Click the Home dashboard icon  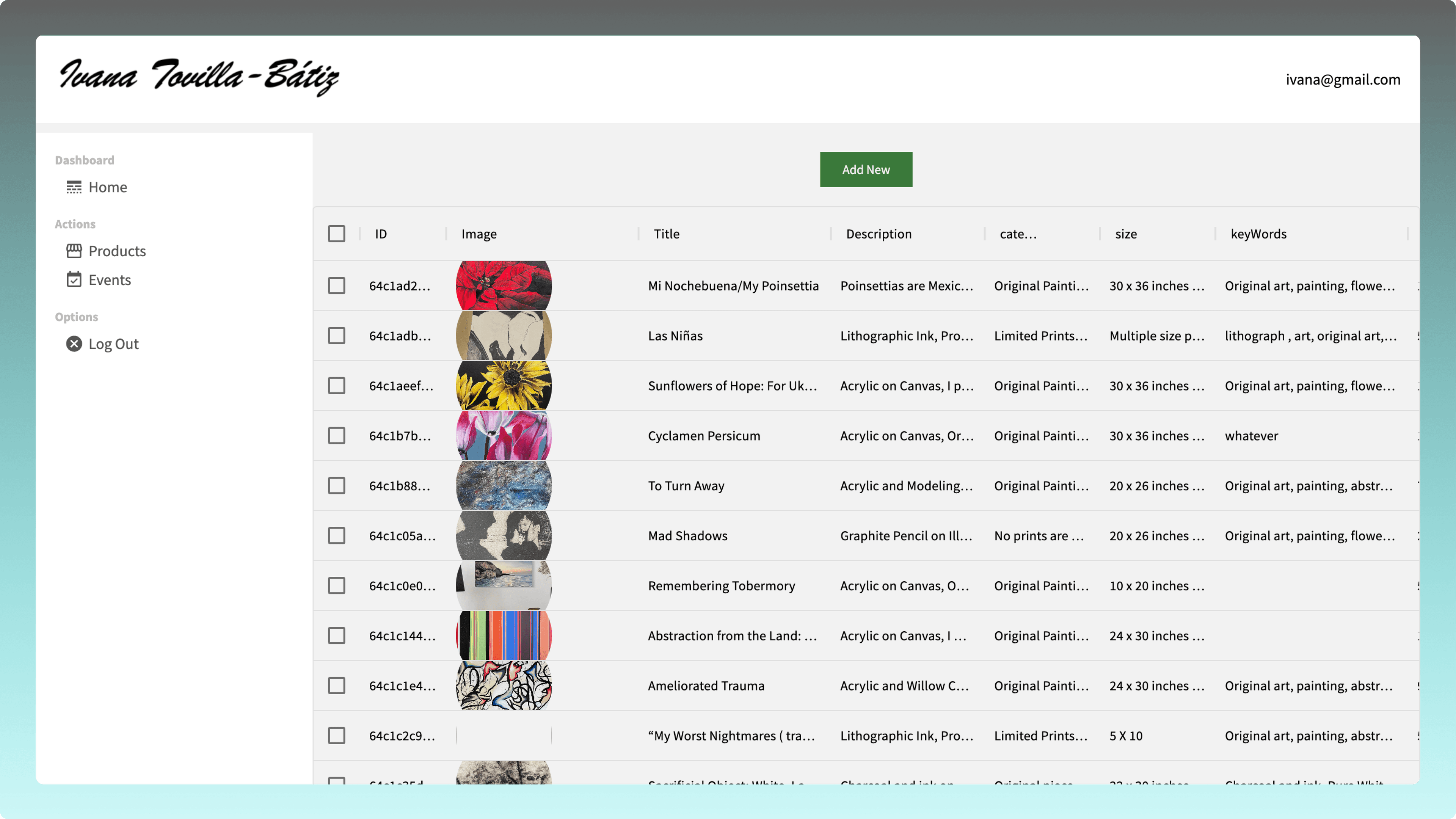coord(75,187)
